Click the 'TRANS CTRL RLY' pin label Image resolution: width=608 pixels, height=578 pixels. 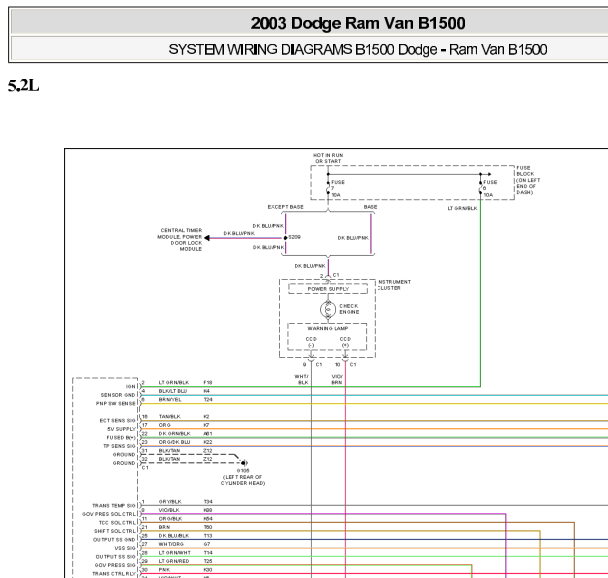coord(114,574)
